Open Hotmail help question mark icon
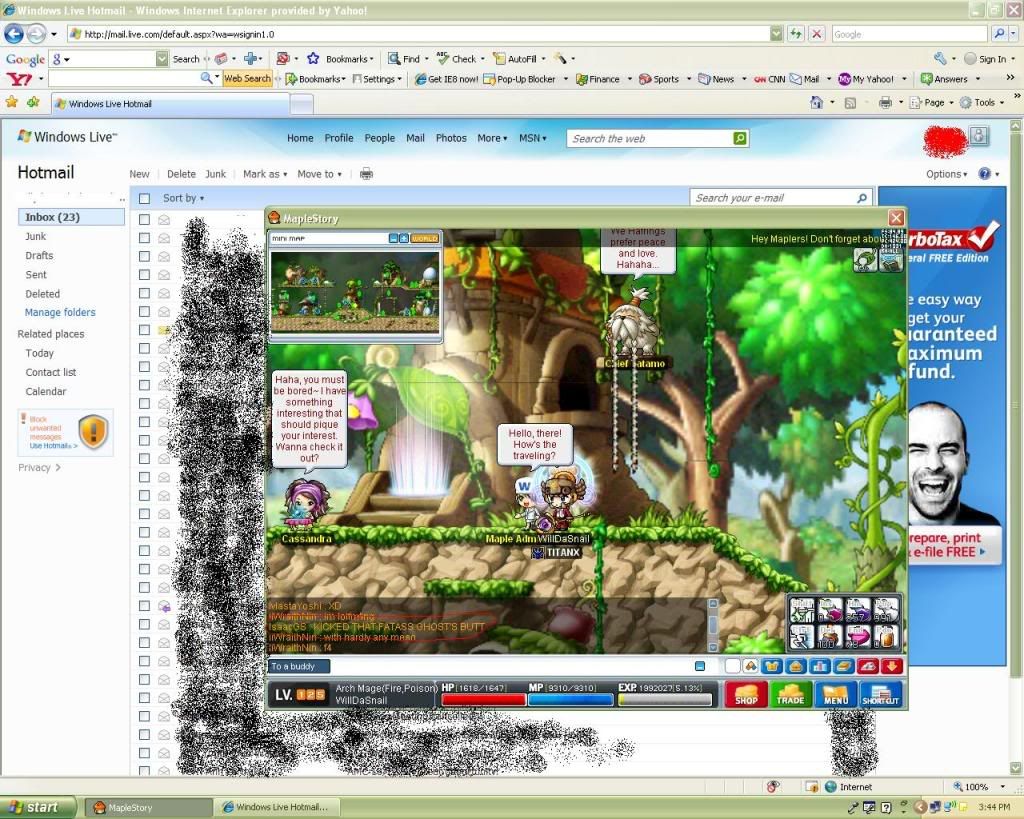This screenshot has height=819, width=1024. [x=985, y=174]
